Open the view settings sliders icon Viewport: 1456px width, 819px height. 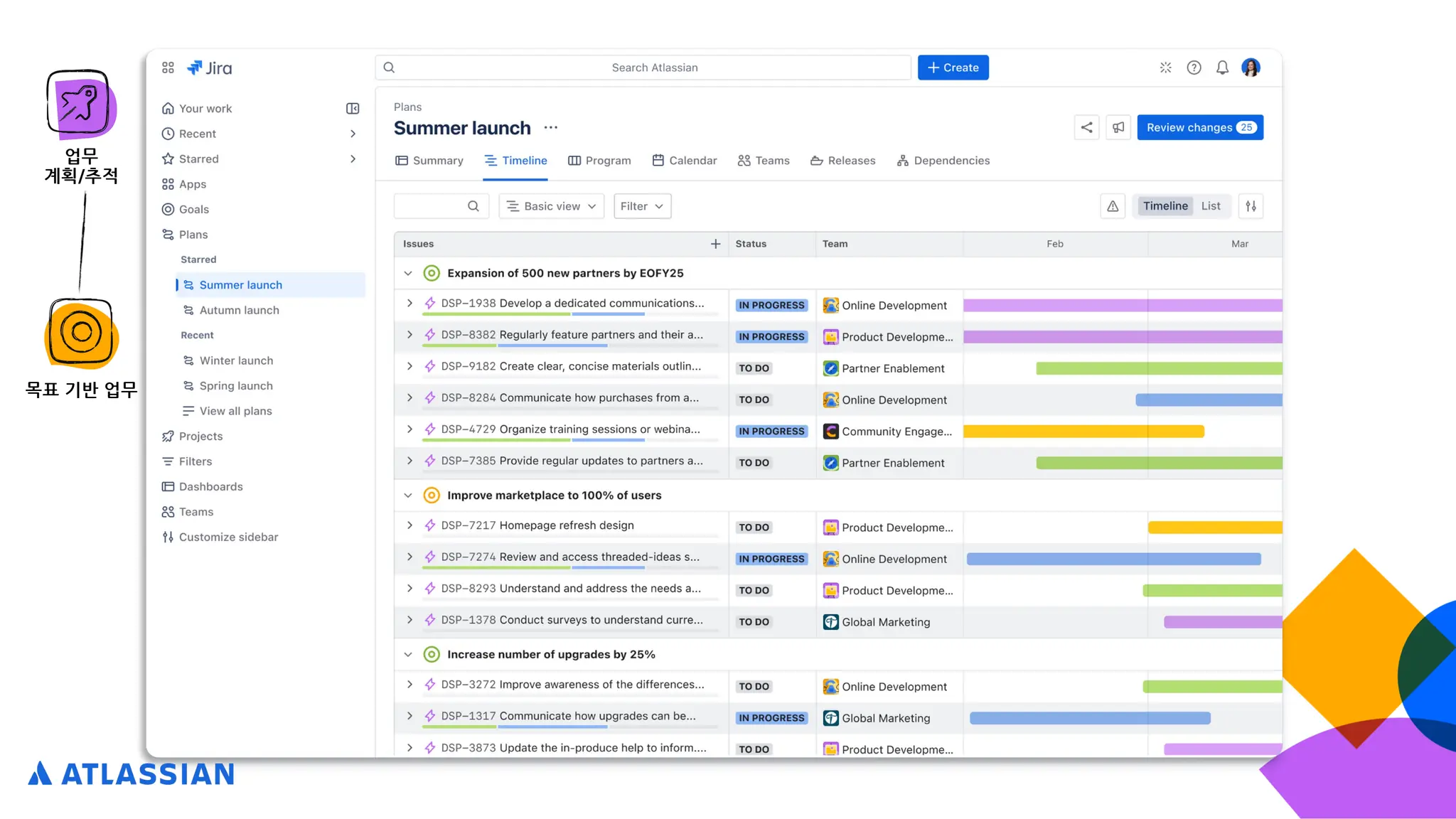click(1251, 206)
